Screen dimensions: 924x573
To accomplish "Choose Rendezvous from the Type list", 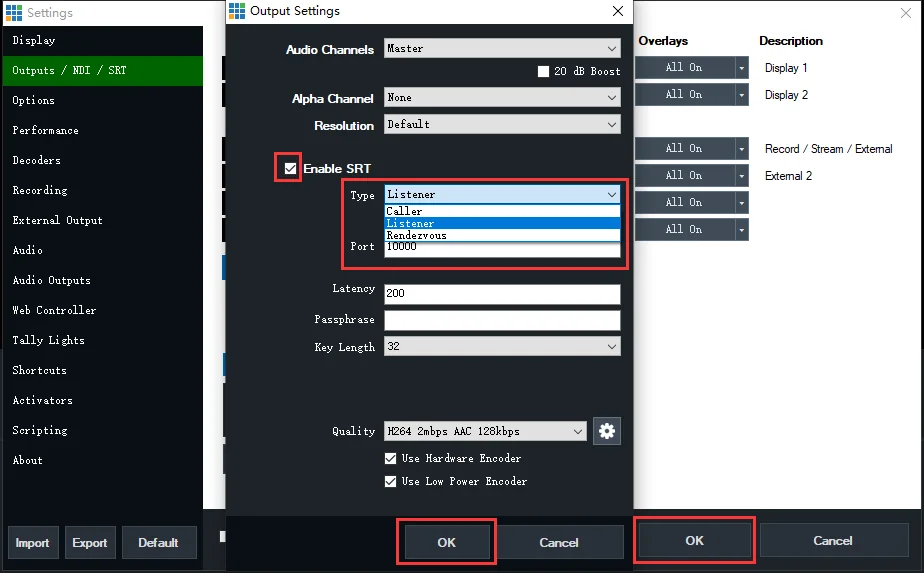I will coord(502,235).
